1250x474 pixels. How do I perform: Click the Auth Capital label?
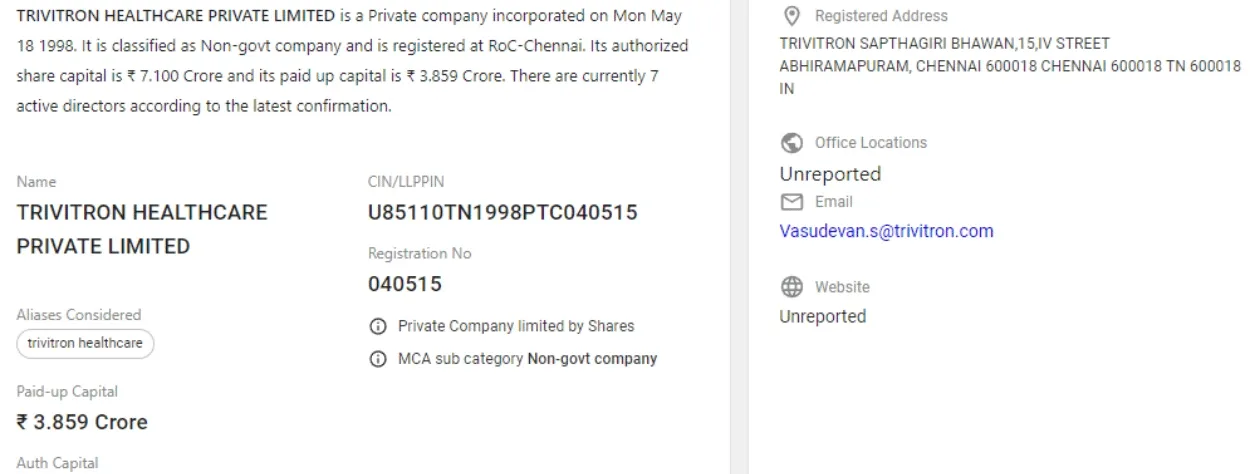57,463
